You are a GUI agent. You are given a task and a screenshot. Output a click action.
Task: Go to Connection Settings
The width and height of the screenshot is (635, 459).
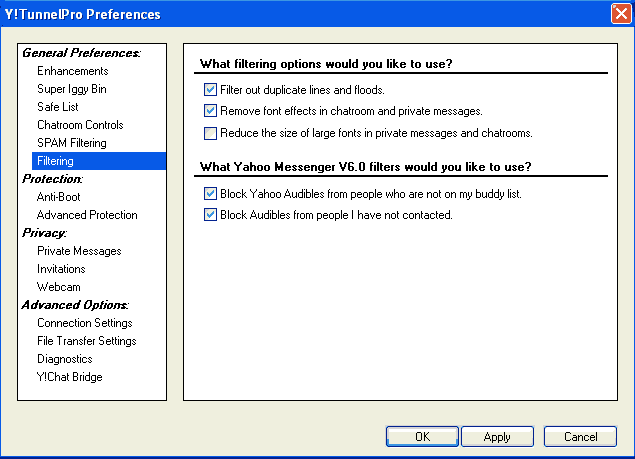click(85, 323)
